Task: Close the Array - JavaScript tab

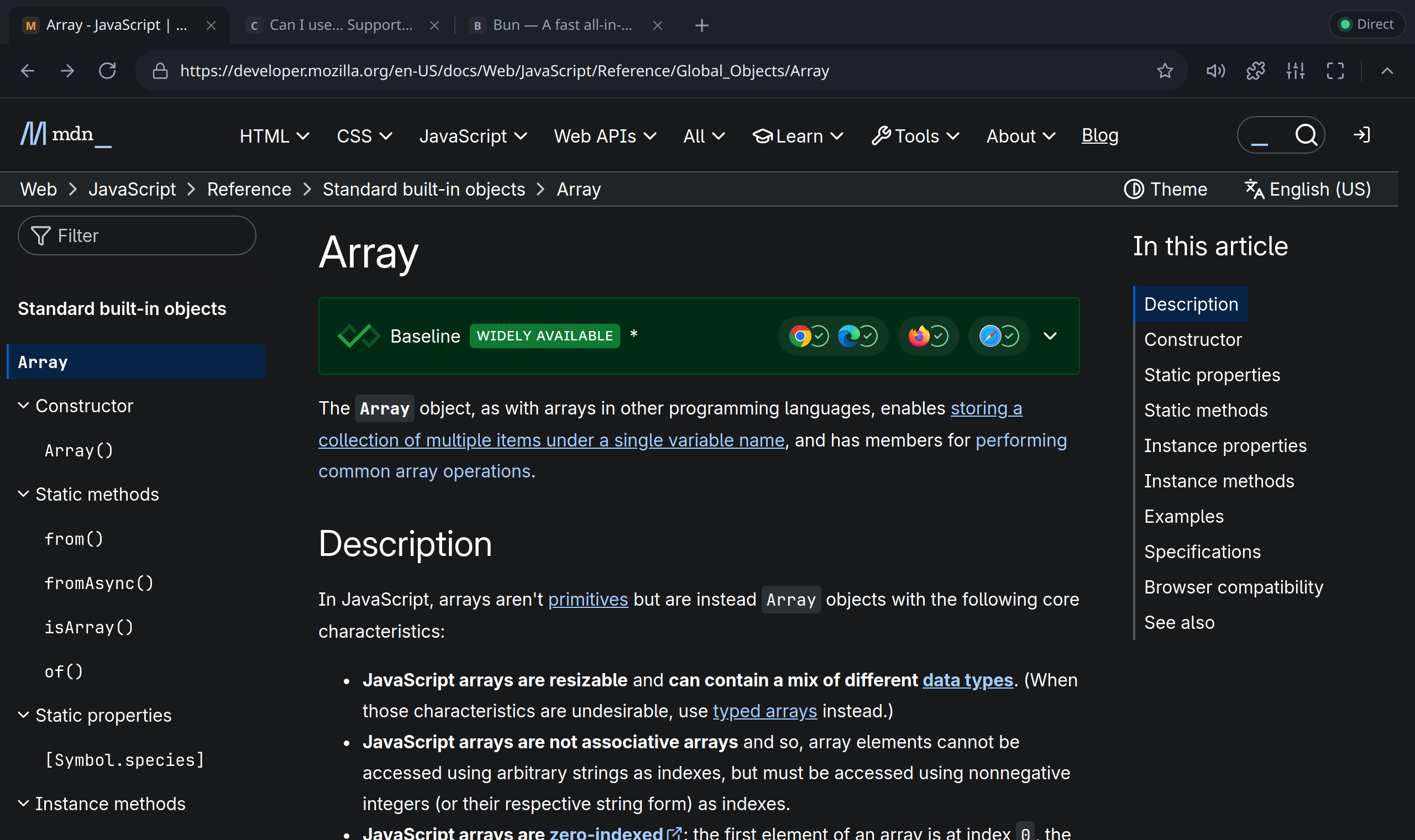Action: coord(211,25)
